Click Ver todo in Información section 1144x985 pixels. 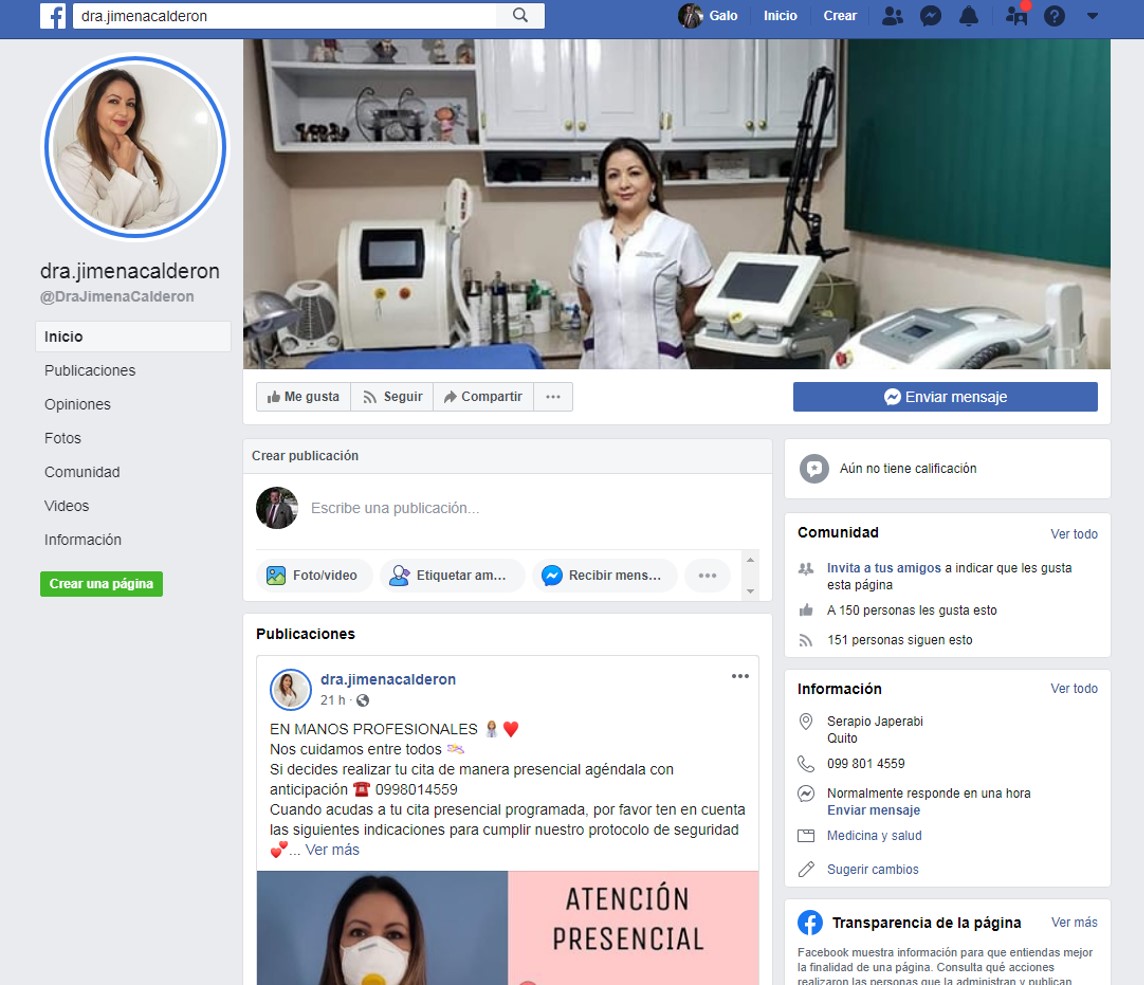pos(1073,689)
